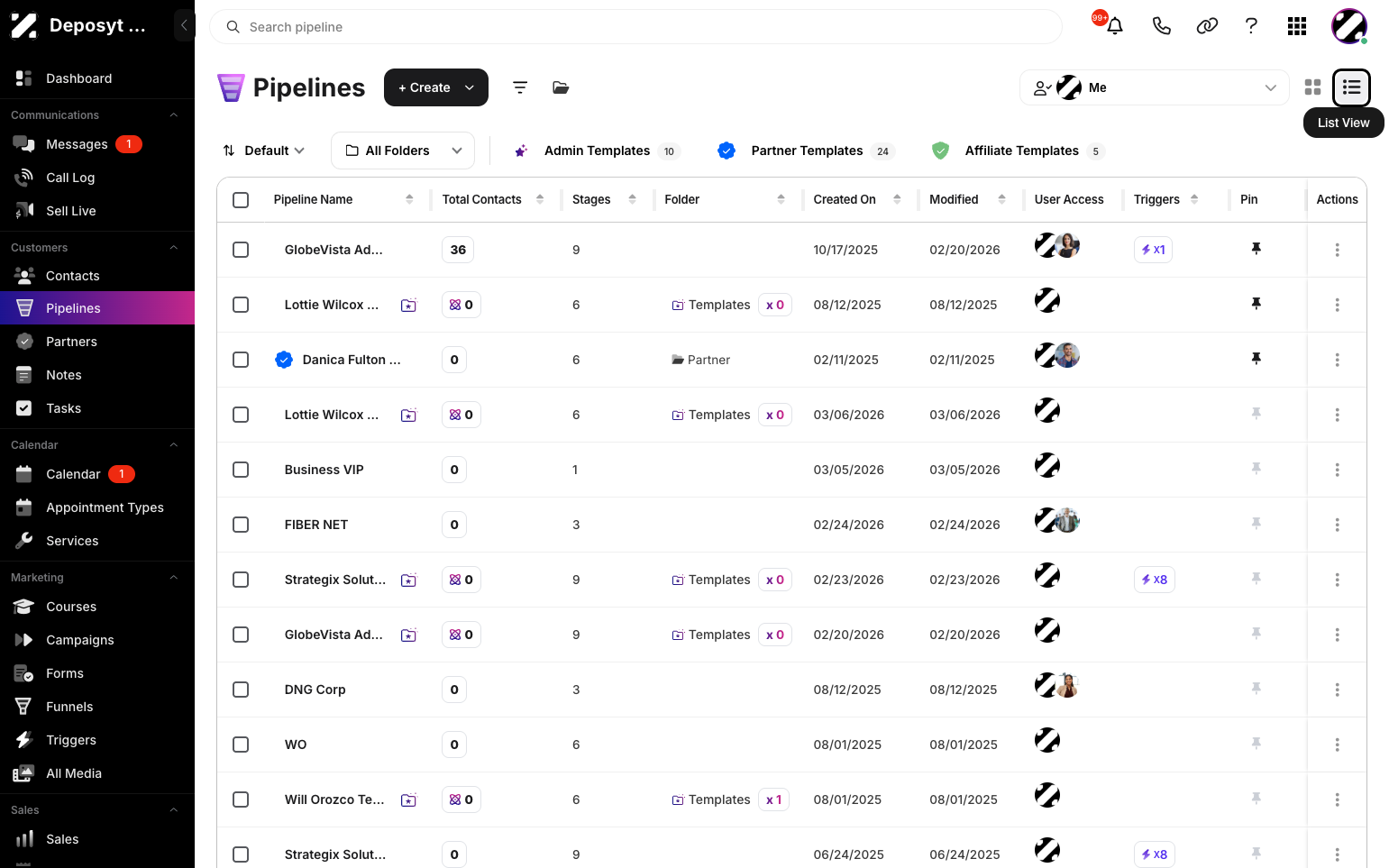The image size is (1389, 868).
Task: Click the phone dialer icon
Action: (x=1161, y=26)
